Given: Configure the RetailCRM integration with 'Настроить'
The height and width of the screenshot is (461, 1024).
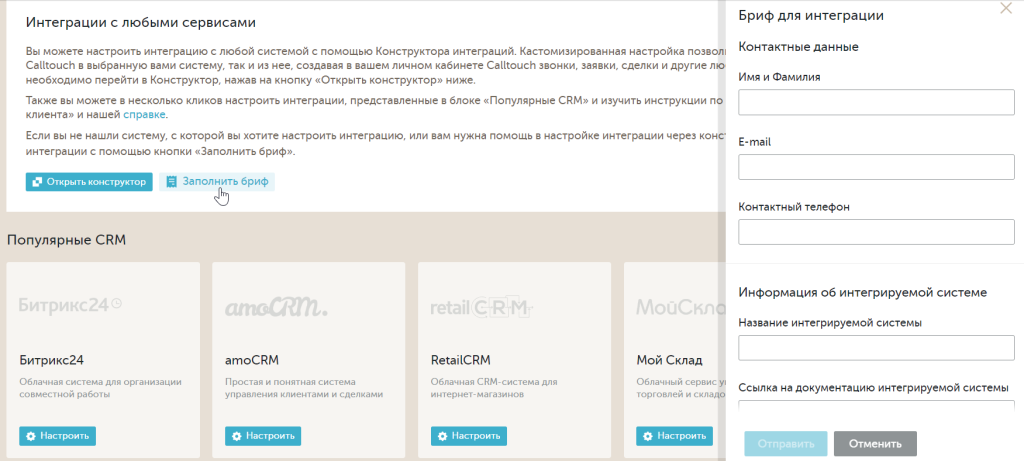Looking at the screenshot, I should 469,436.
